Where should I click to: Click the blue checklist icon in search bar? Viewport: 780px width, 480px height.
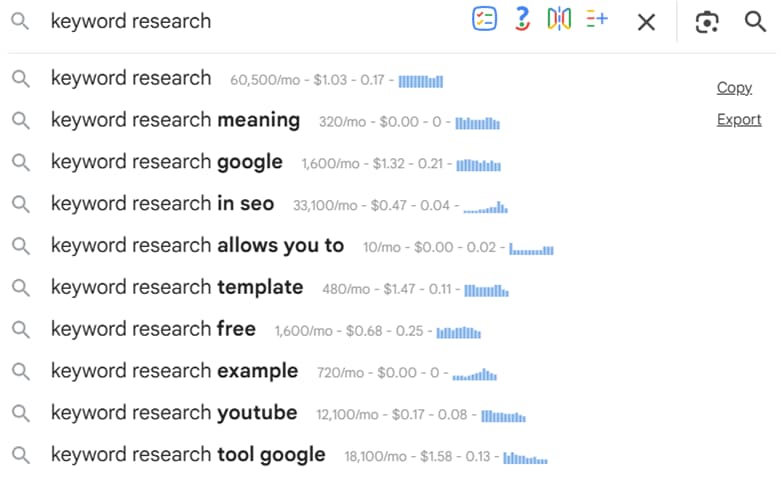[484, 20]
